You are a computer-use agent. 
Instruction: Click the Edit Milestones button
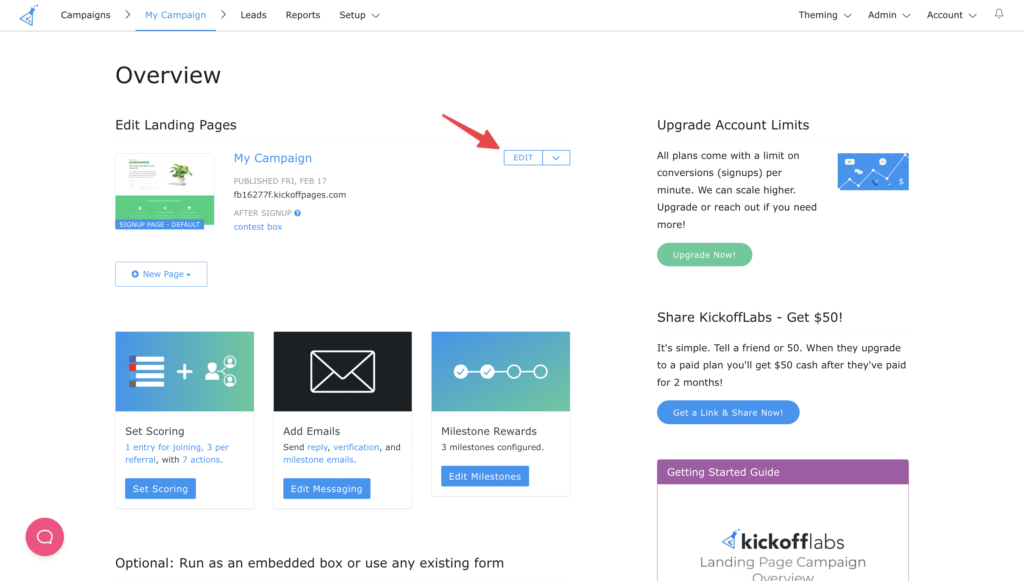pos(485,476)
